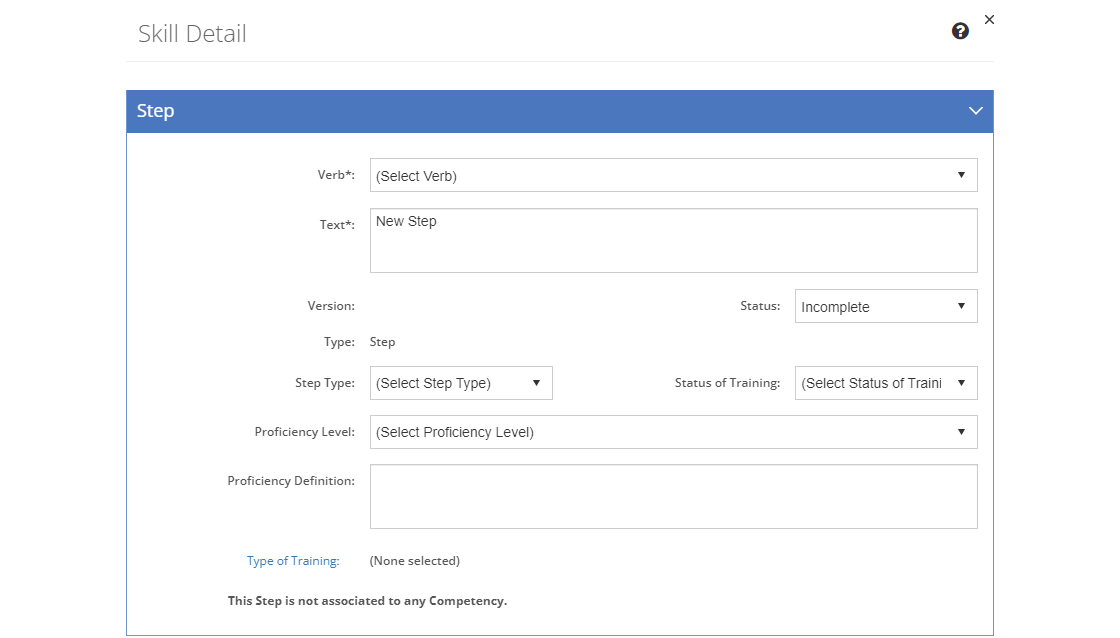Screen dimensions: 1120x638
Task: Open the Type of Training link
Action: tap(293, 561)
